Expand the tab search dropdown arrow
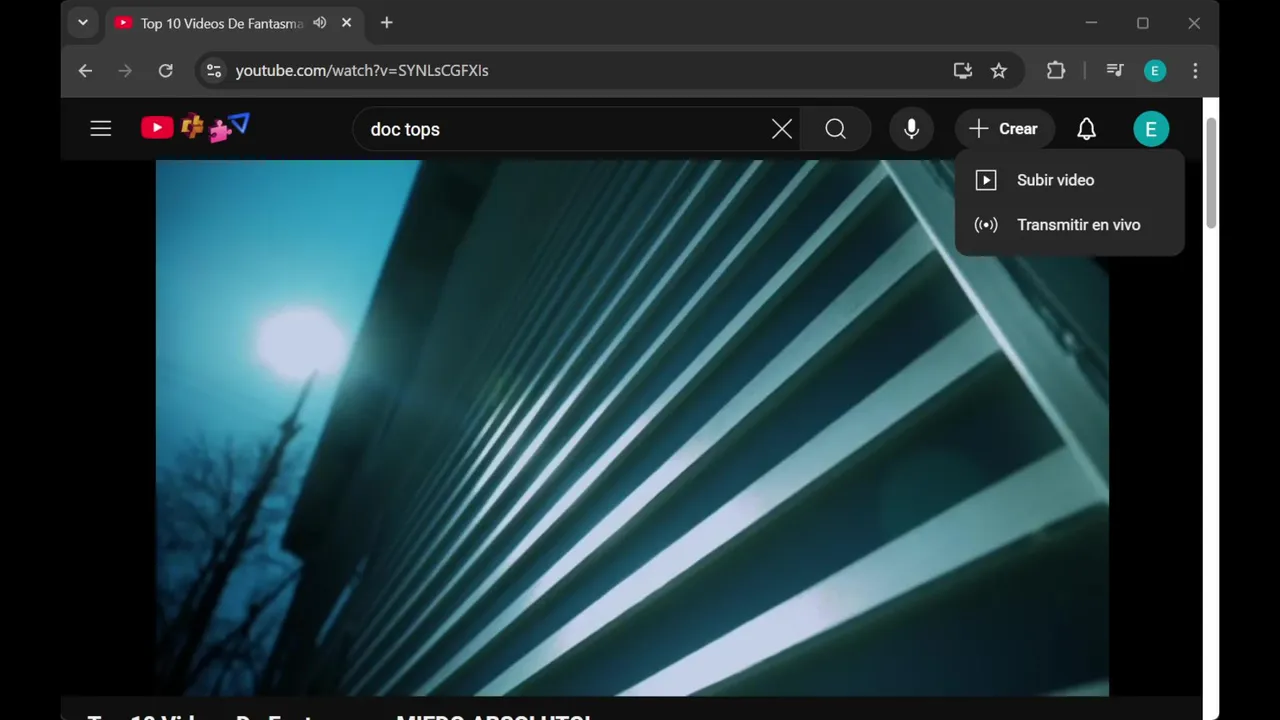The height and width of the screenshot is (720, 1280). [x=83, y=23]
